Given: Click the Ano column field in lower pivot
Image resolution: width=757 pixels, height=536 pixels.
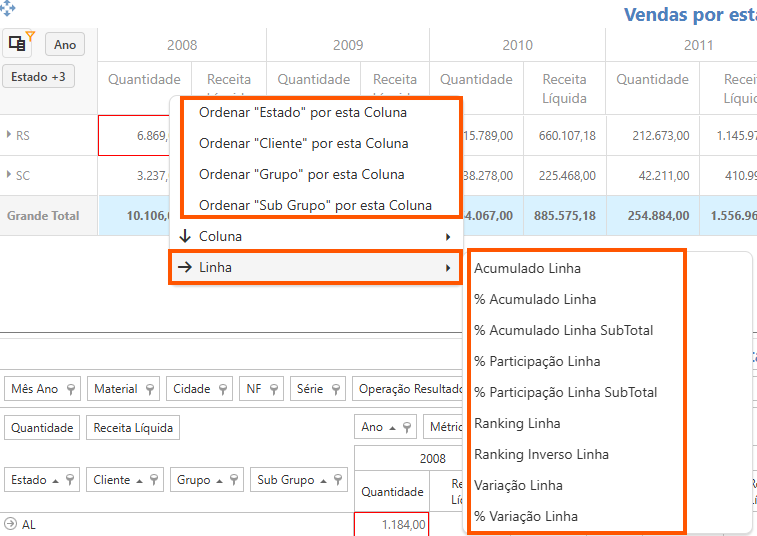Looking at the screenshot, I should 385,427.
